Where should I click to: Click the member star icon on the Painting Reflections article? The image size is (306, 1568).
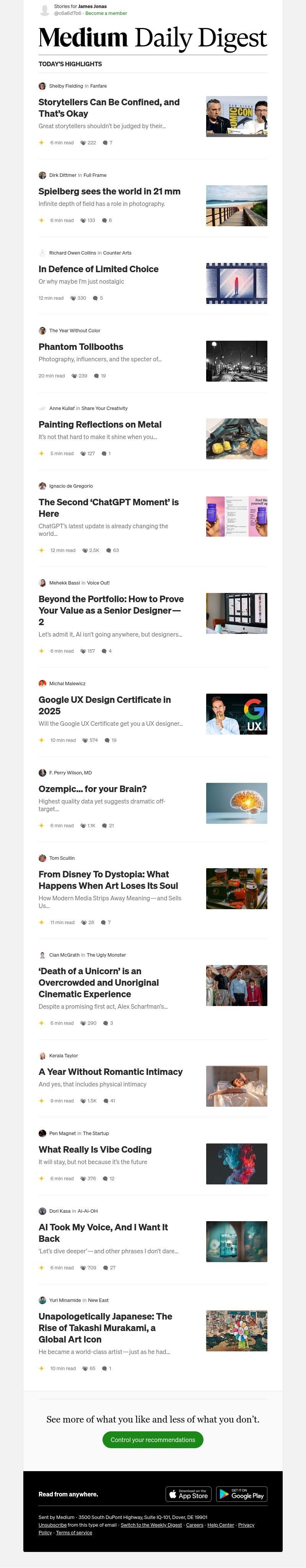tap(41, 454)
